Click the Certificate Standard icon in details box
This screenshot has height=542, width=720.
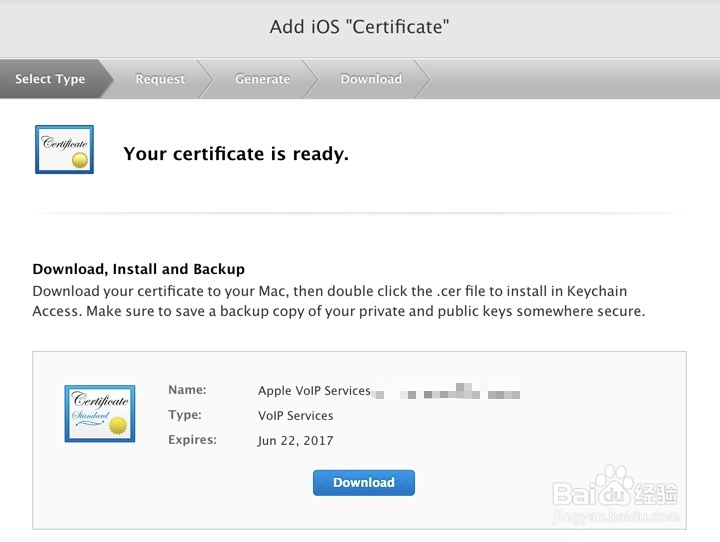pos(100,413)
